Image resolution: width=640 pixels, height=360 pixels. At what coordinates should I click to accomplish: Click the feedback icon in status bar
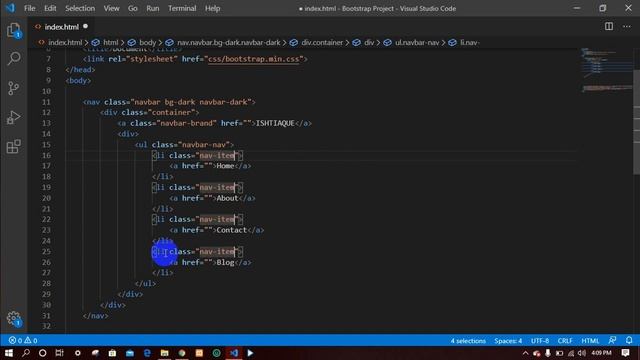coord(612,340)
